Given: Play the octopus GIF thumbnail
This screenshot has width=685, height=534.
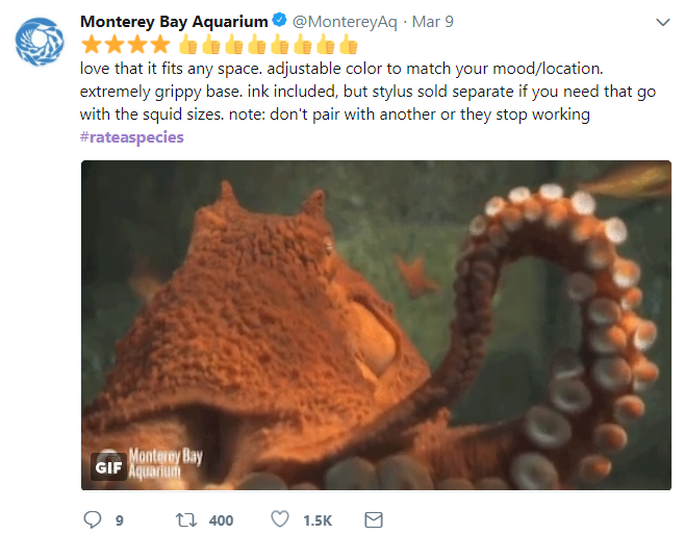Looking at the screenshot, I should 376,325.
